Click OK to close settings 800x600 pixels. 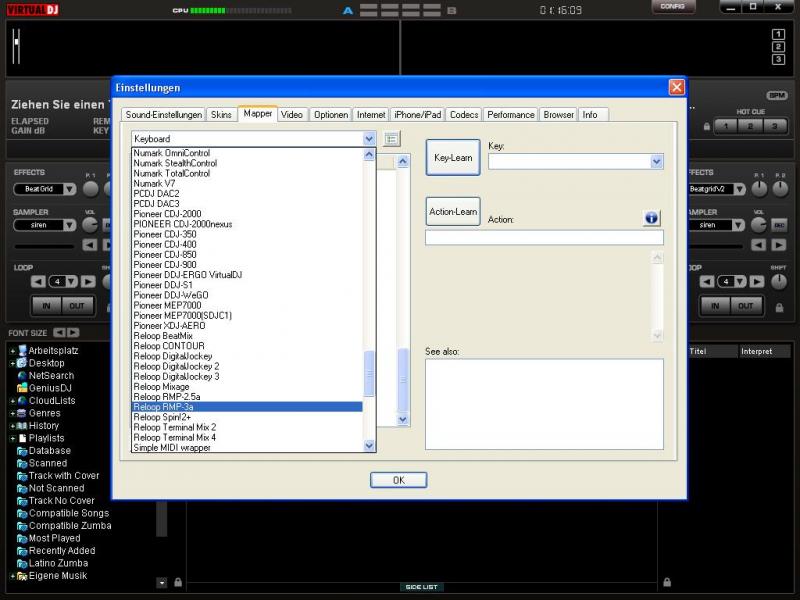click(x=398, y=480)
